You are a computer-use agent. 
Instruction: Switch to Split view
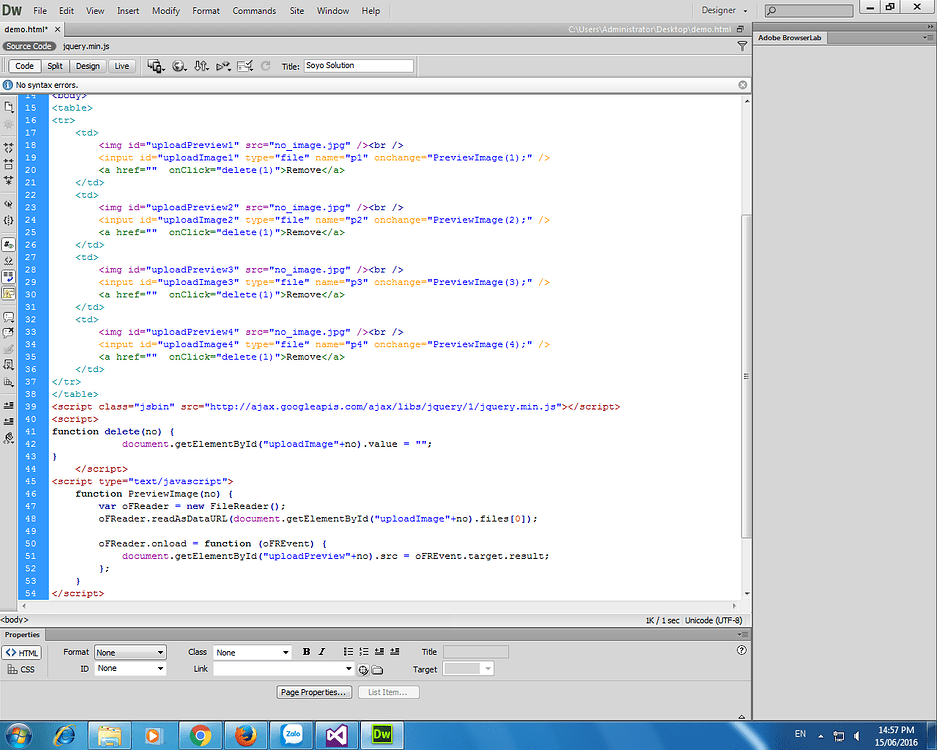point(56,65)
